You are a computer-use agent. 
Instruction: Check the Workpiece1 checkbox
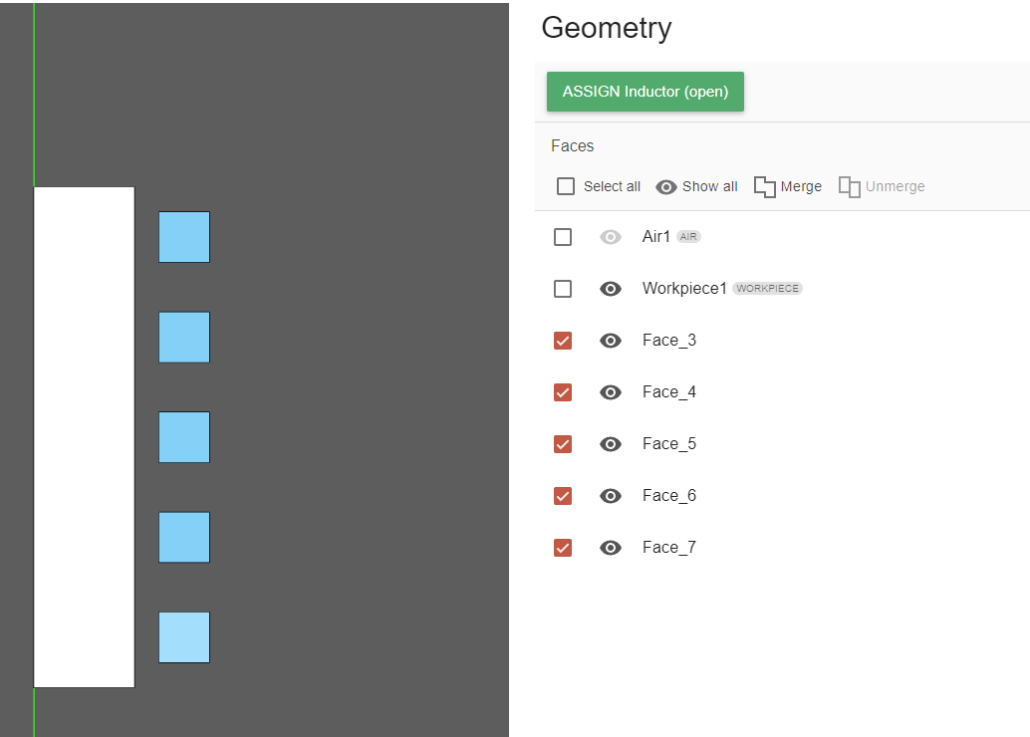(x=563, y=289)
